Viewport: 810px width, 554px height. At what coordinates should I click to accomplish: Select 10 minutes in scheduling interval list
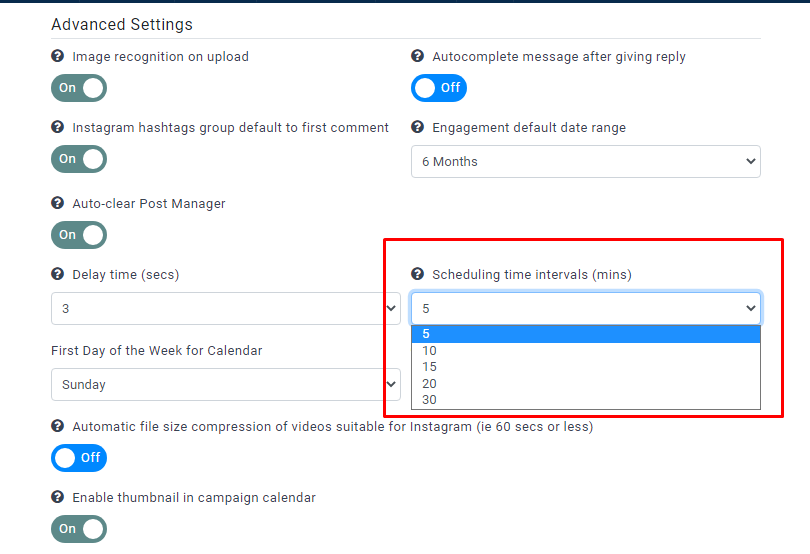[x=430, y=351]
